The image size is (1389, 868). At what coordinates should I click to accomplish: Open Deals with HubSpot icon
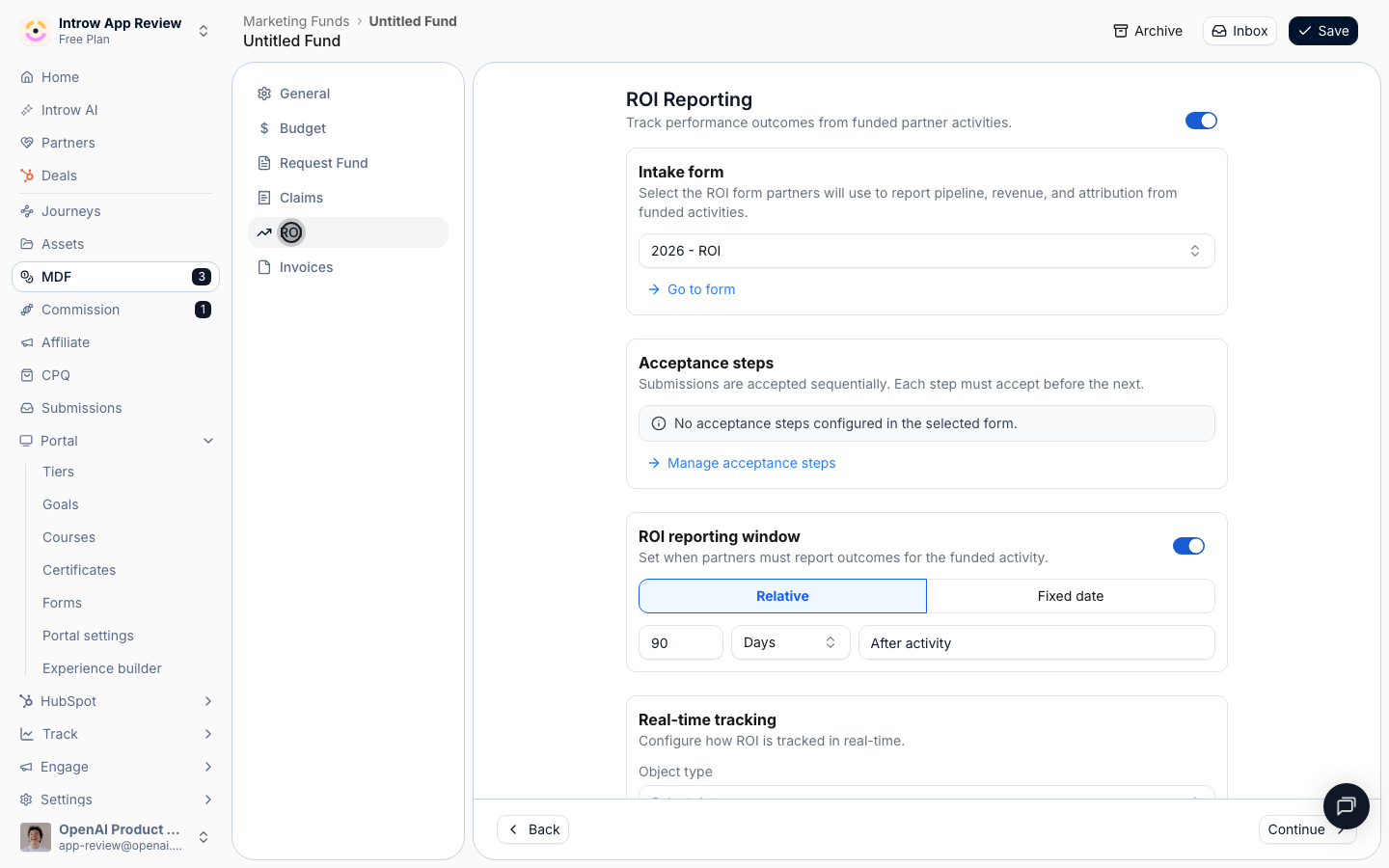click(x=116, y=176)
